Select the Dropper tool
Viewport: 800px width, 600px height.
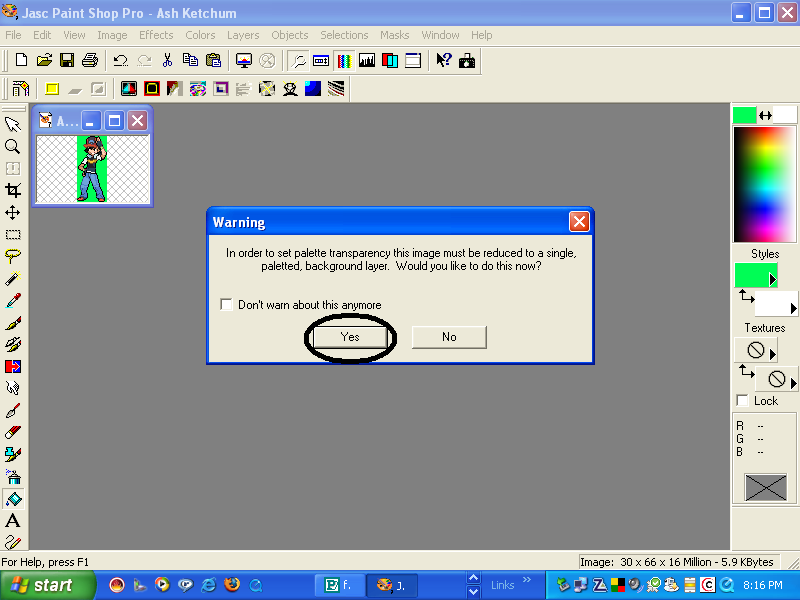(13, 300)
